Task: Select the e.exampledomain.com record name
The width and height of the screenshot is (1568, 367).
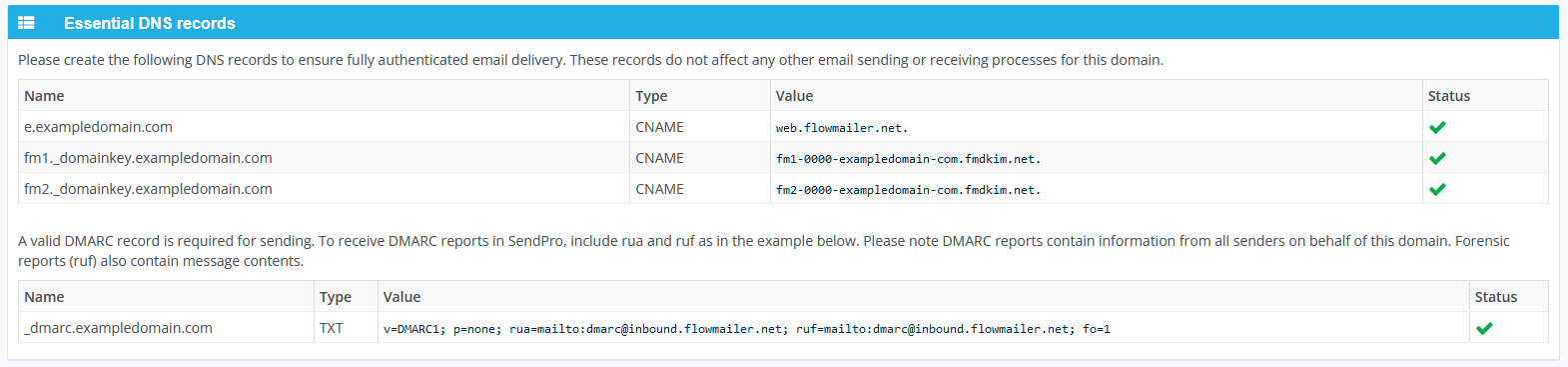Action: click(x=98, y=127)
